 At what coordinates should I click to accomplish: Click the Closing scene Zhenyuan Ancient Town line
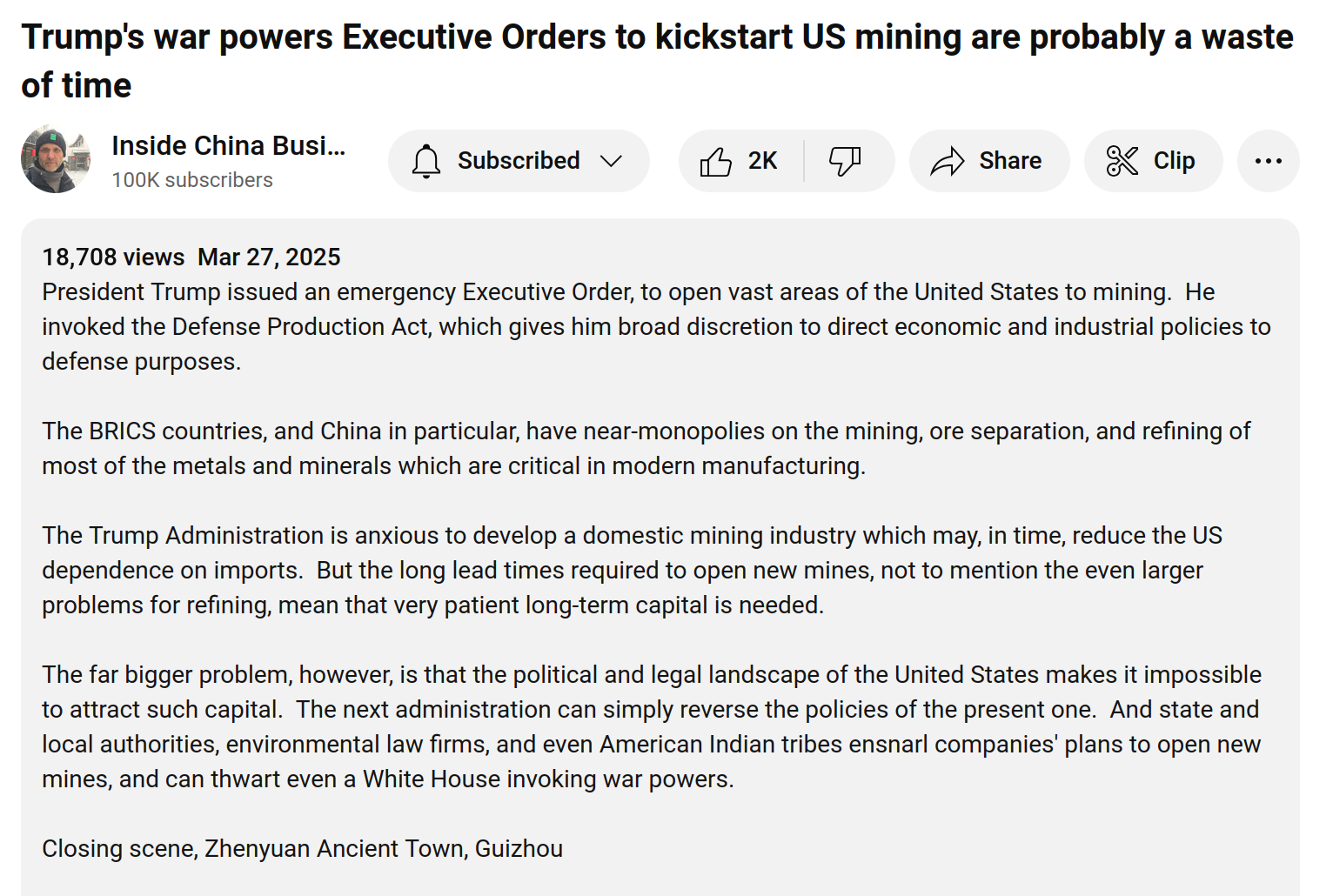(x=302, y=848)
